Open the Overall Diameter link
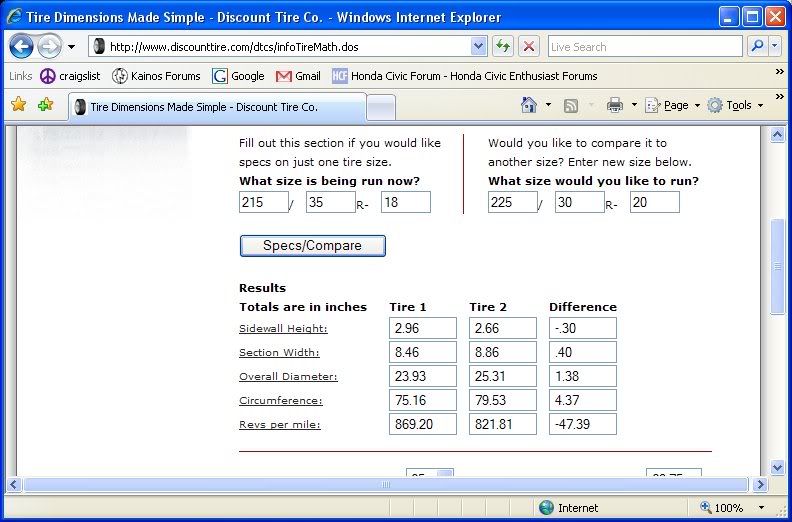The height and width of the screenshot is (522, 792). [x=288, y=376]
